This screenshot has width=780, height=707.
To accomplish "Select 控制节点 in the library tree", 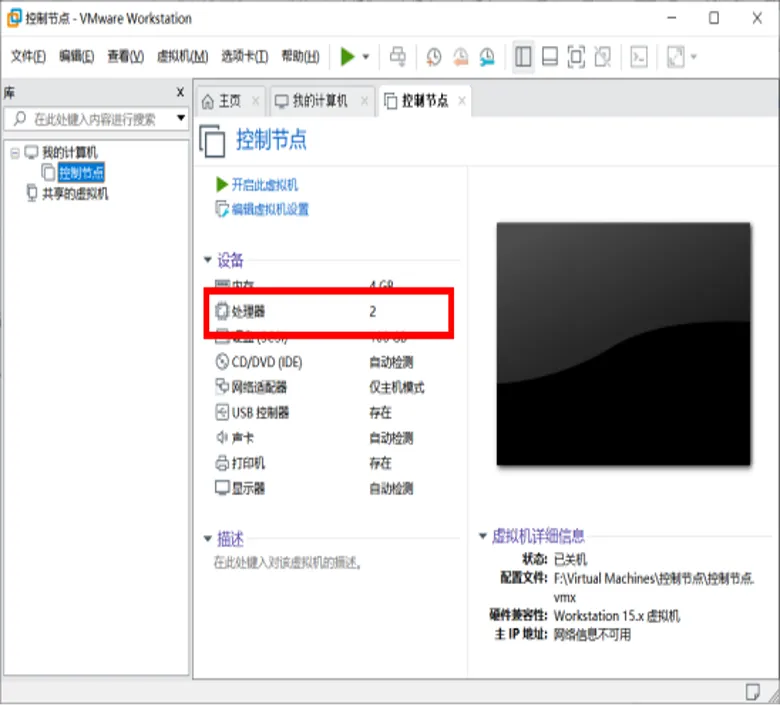I will (x=82, y=173).
